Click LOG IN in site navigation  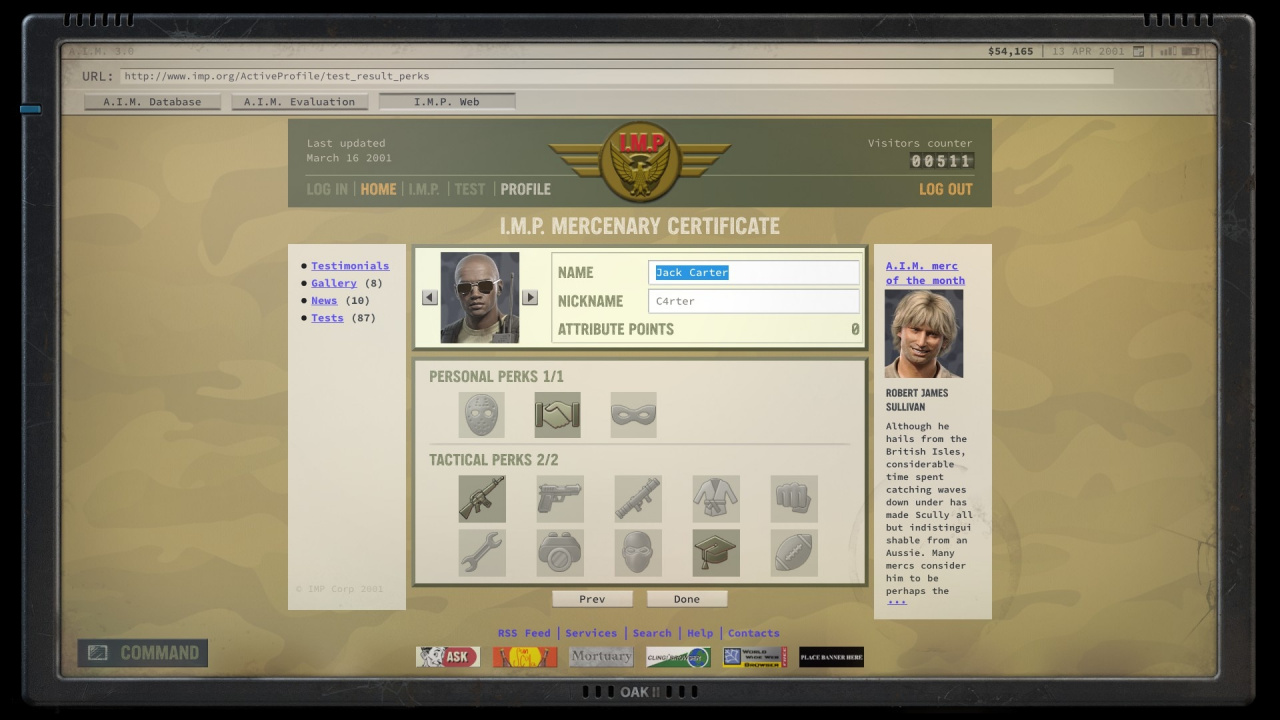click(327, 189)
